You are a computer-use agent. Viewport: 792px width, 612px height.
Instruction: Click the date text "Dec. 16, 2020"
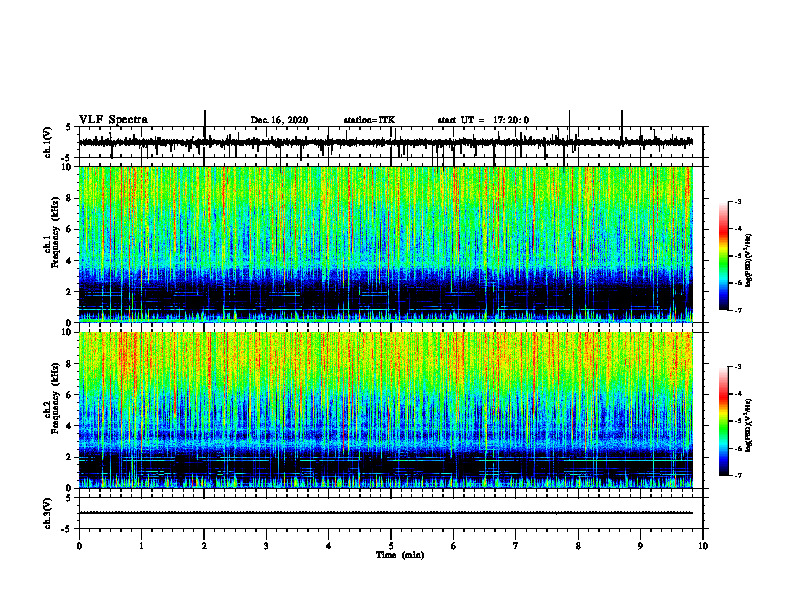coord(279,120)
